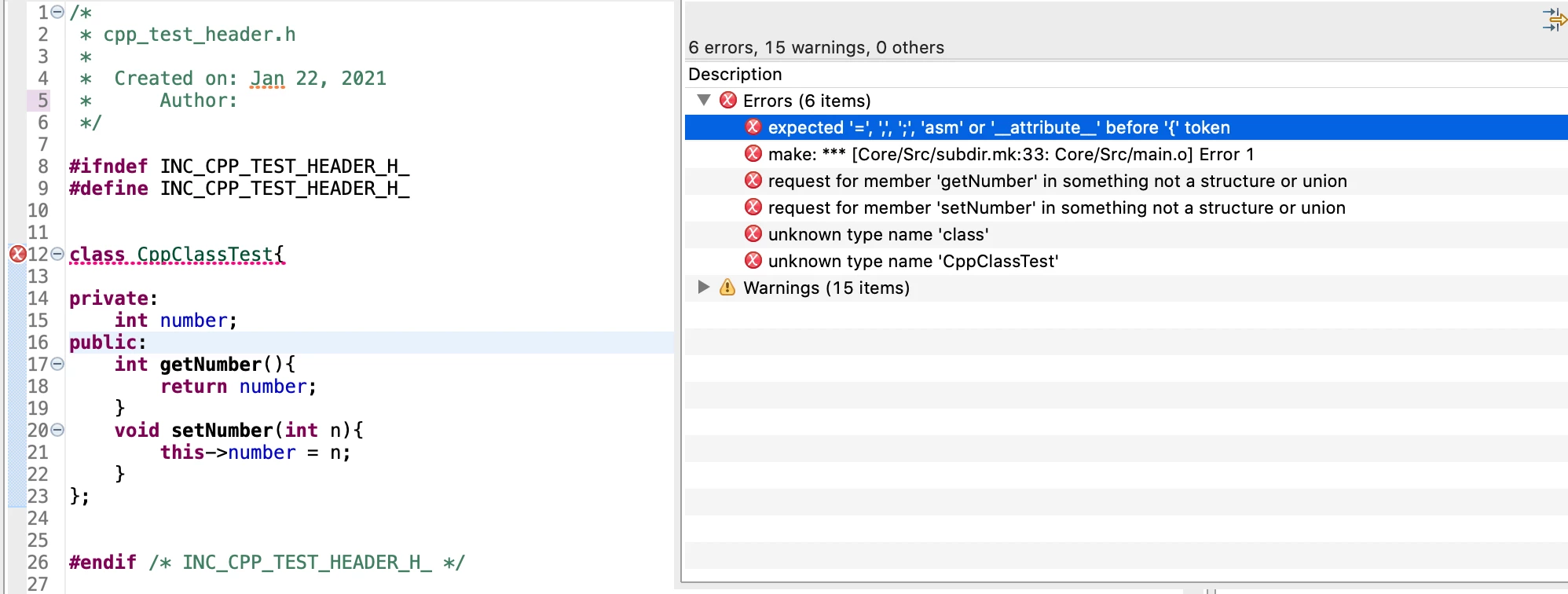Viewport: 1568px width, 594px height.
Task: Select the 'setNumber' request for member error
Action: [1127, 207]
